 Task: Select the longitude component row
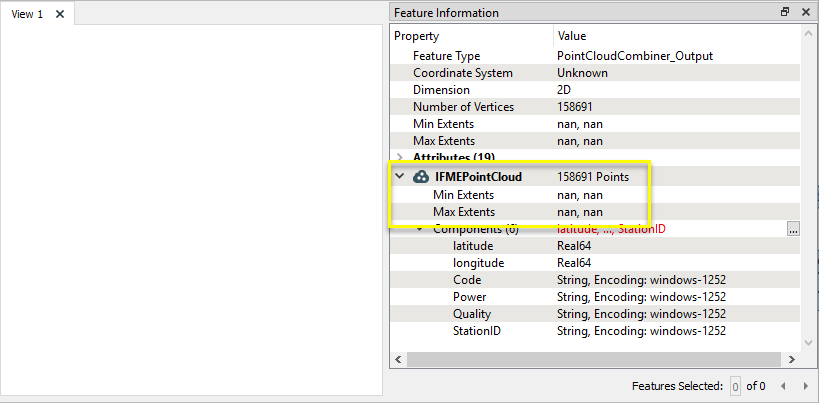(595, 263)
